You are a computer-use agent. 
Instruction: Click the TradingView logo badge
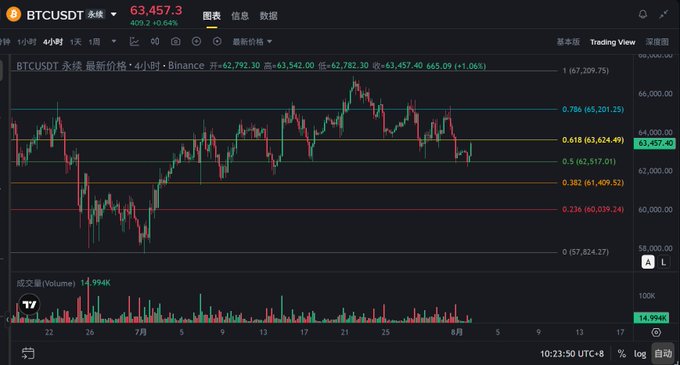coord(29,304)
